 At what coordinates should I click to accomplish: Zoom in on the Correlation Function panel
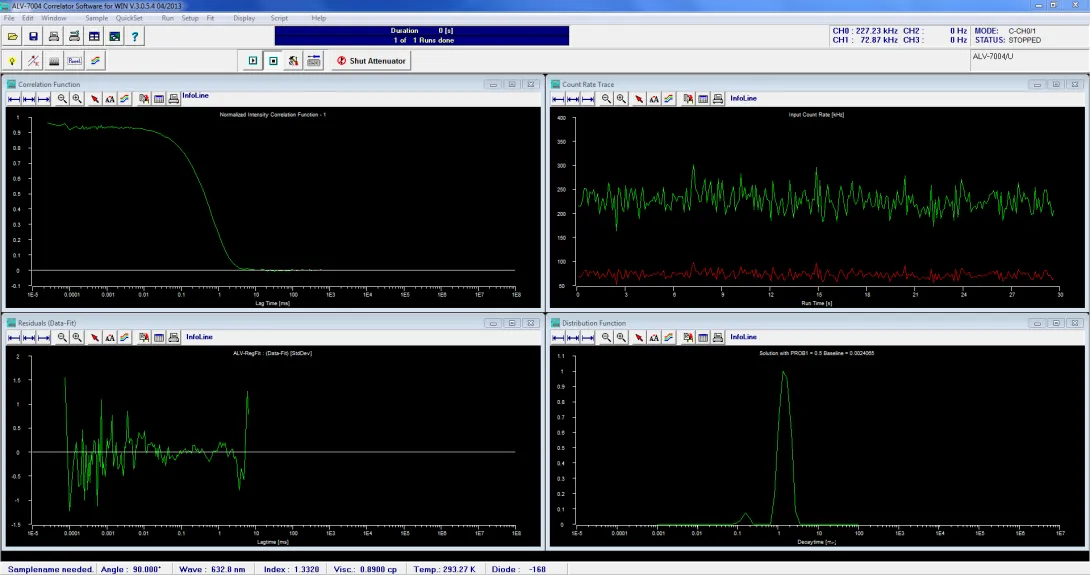pos(77,99)
